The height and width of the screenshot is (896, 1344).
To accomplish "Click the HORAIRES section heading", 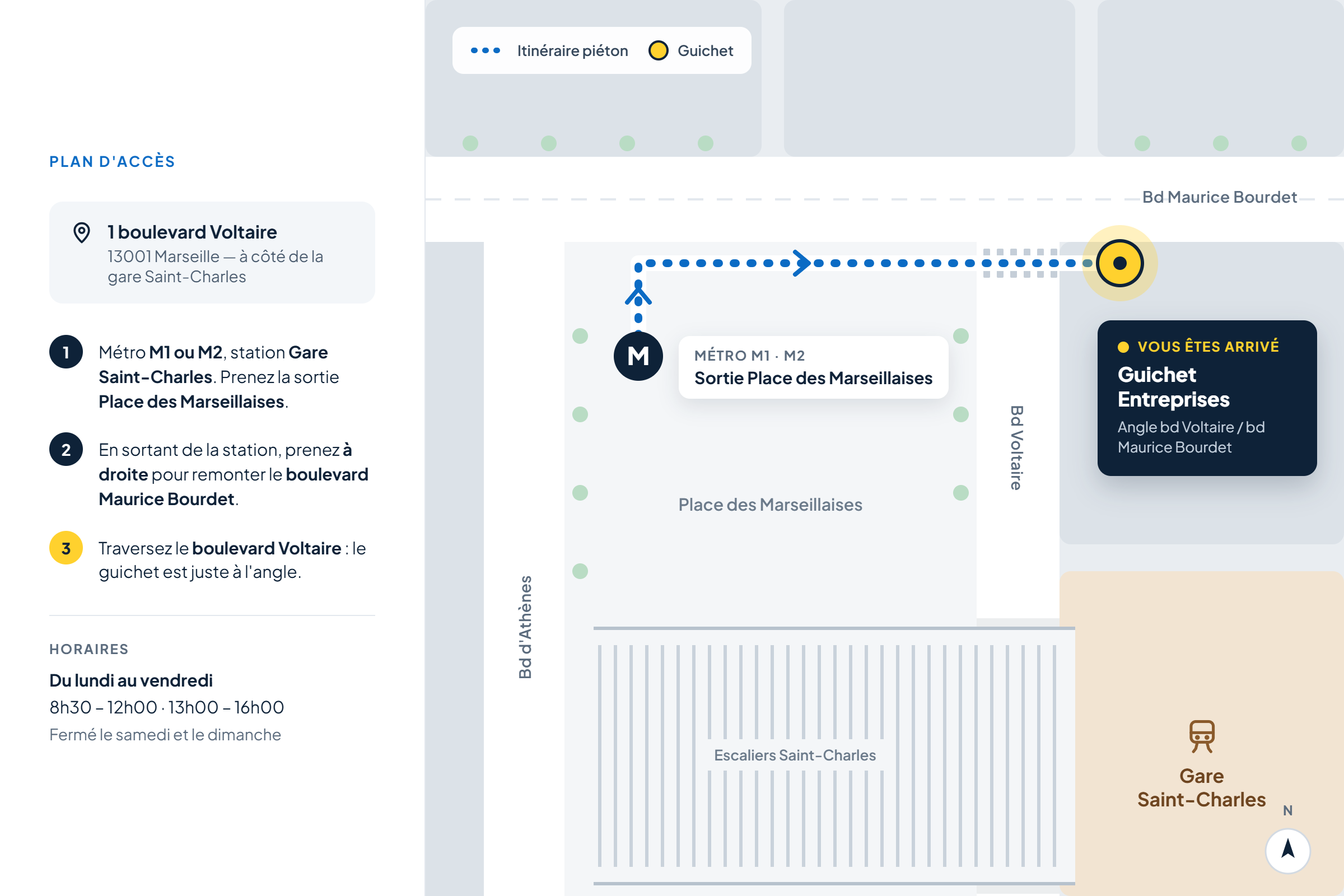I will 88,649.
